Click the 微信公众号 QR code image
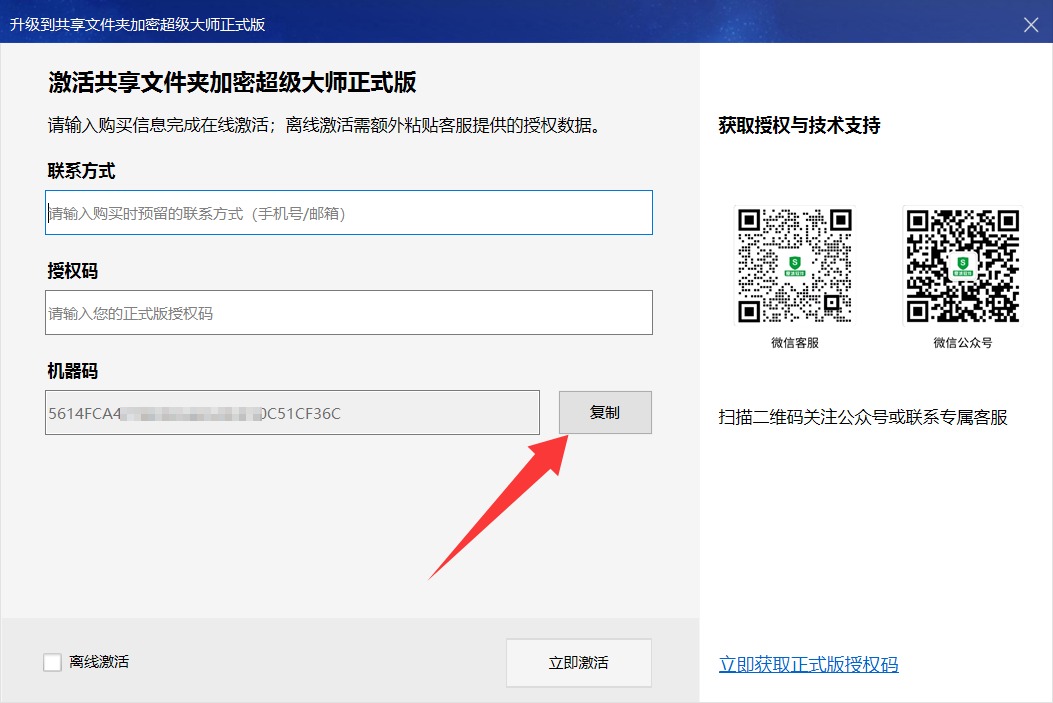 click(x=962, y=265)
